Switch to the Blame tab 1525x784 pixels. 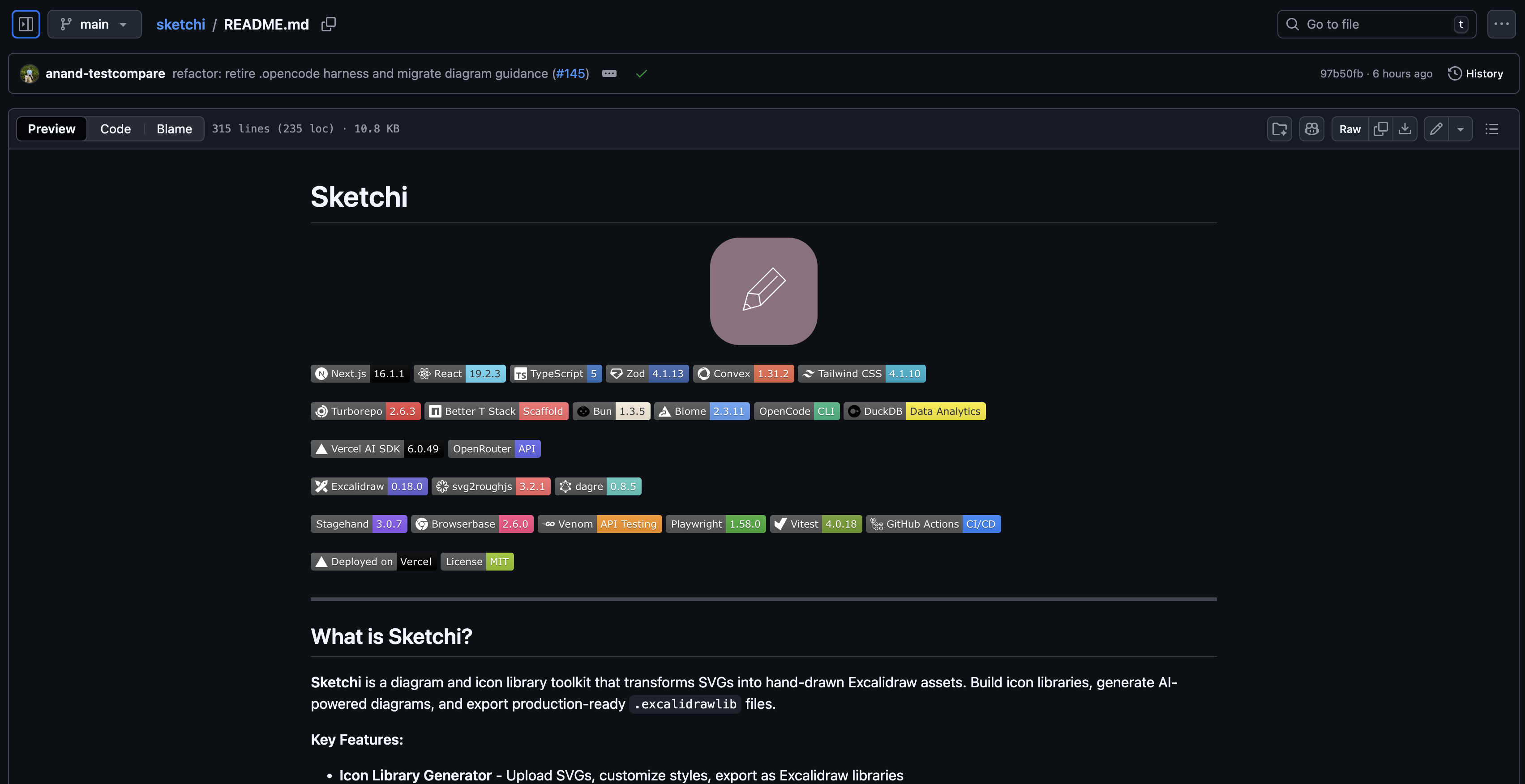174,129
